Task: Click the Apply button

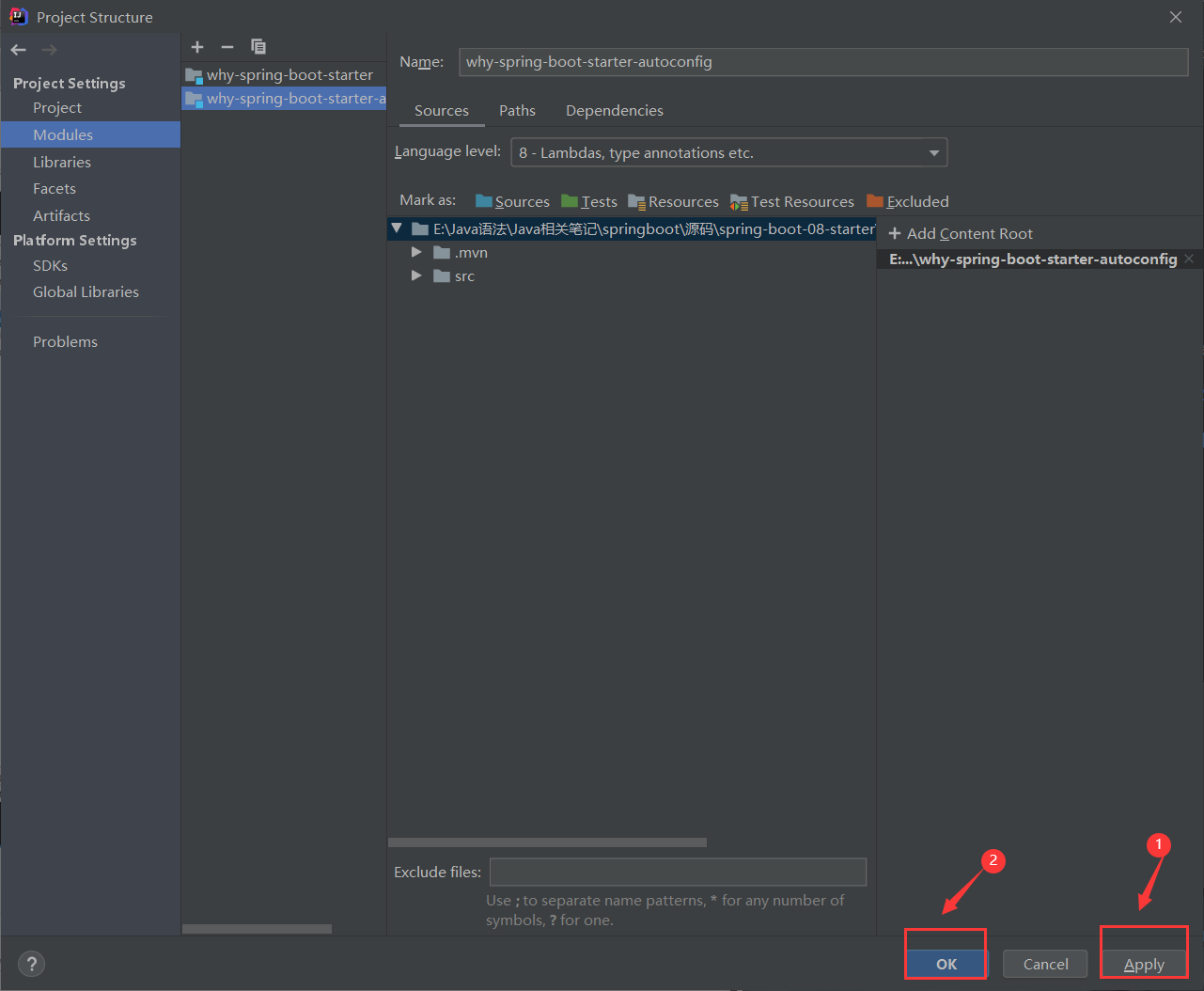Action: (1144, 964)
